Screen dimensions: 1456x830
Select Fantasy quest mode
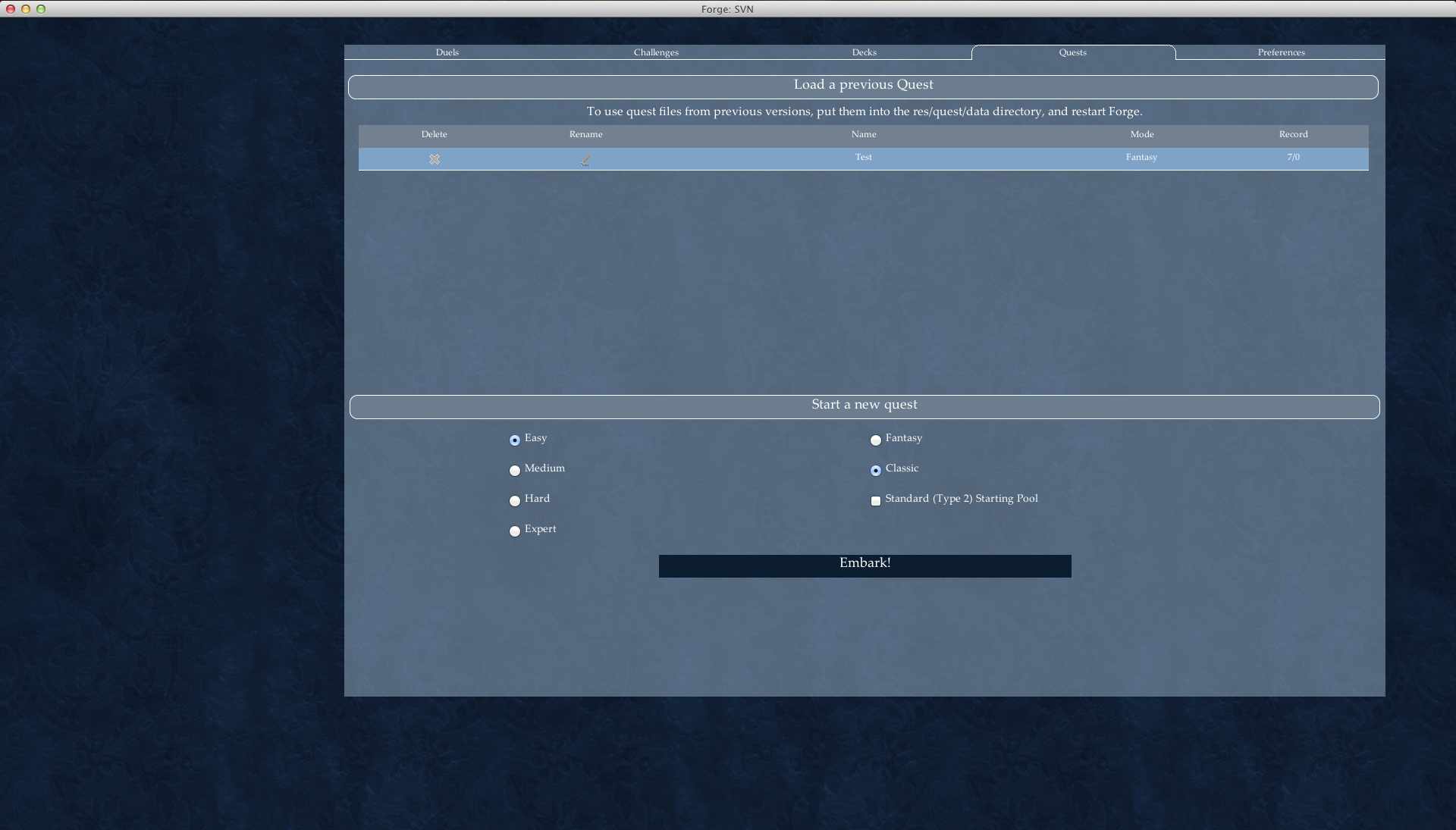pyautogui.click(x=876, y=440)
